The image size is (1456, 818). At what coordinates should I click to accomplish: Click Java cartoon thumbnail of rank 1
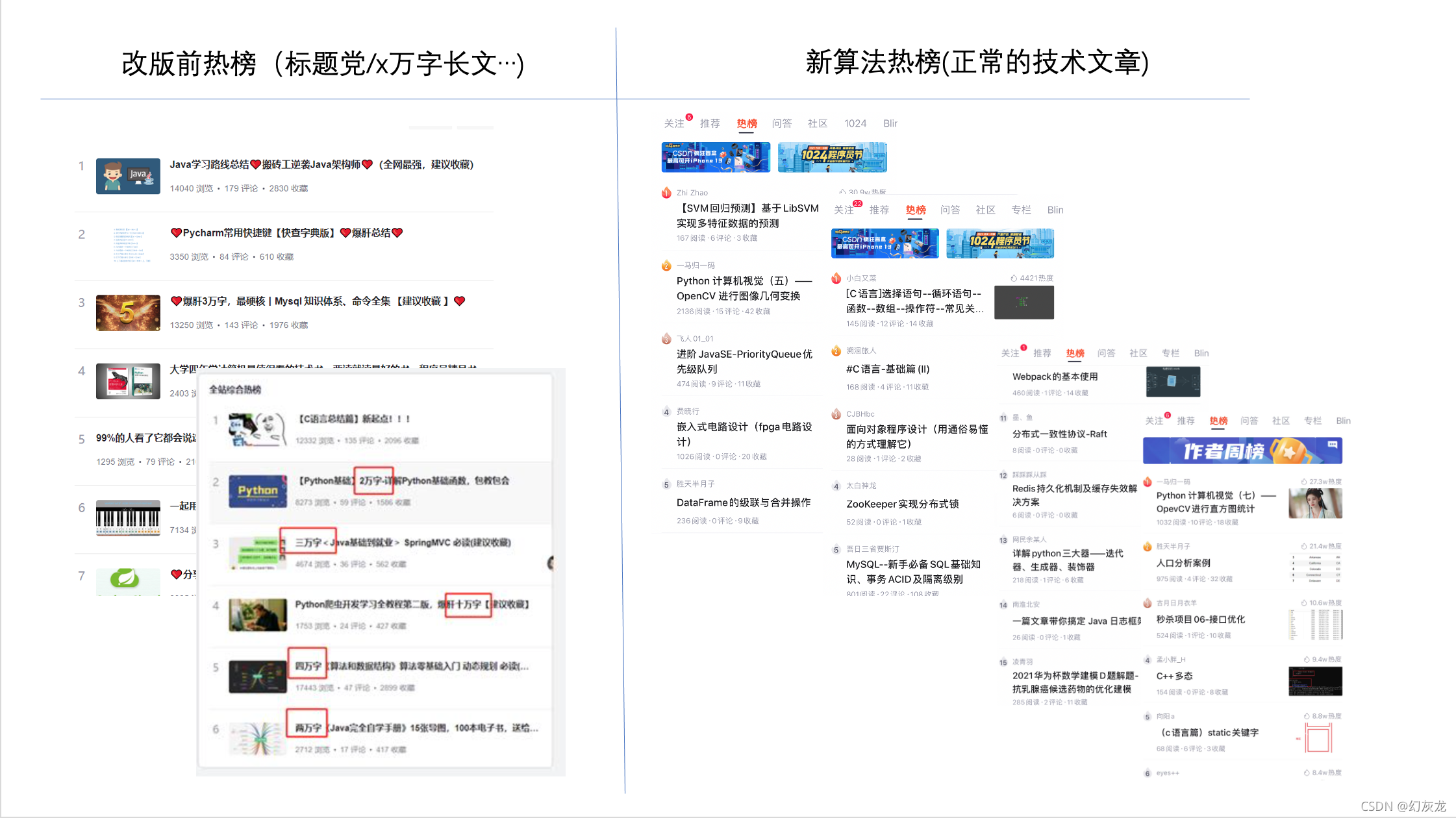click(x=128, y=176)
